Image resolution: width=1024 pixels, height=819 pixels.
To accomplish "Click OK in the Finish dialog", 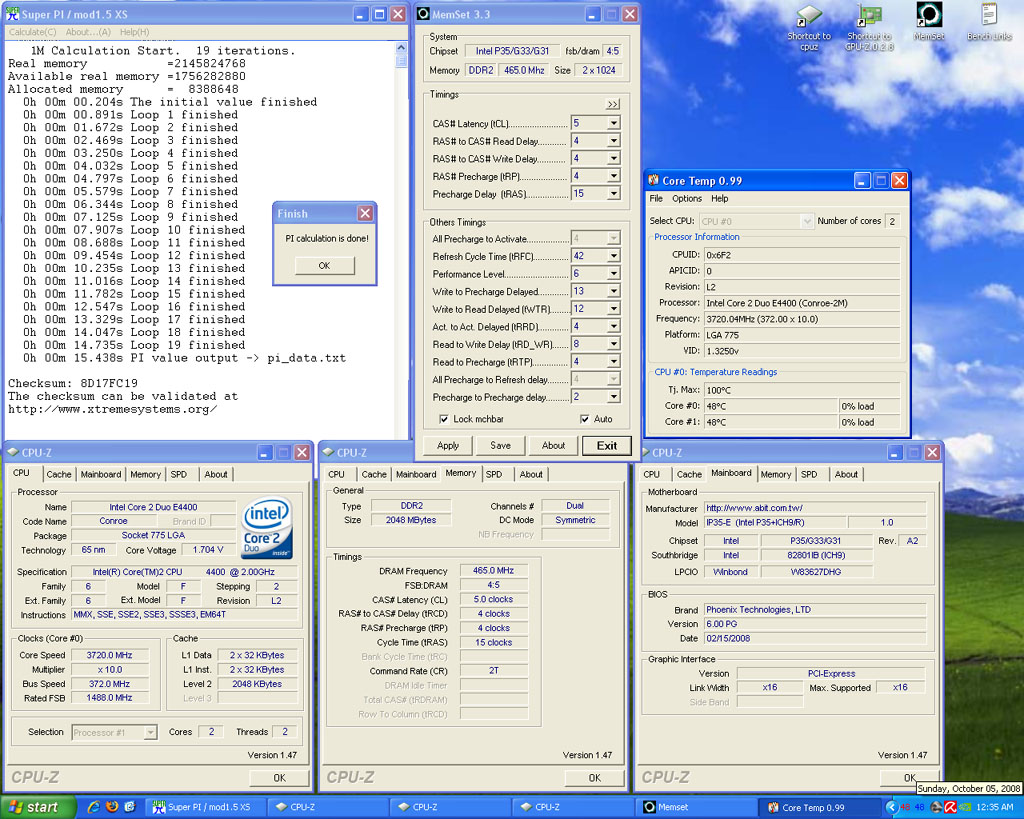I will [325, 266].
